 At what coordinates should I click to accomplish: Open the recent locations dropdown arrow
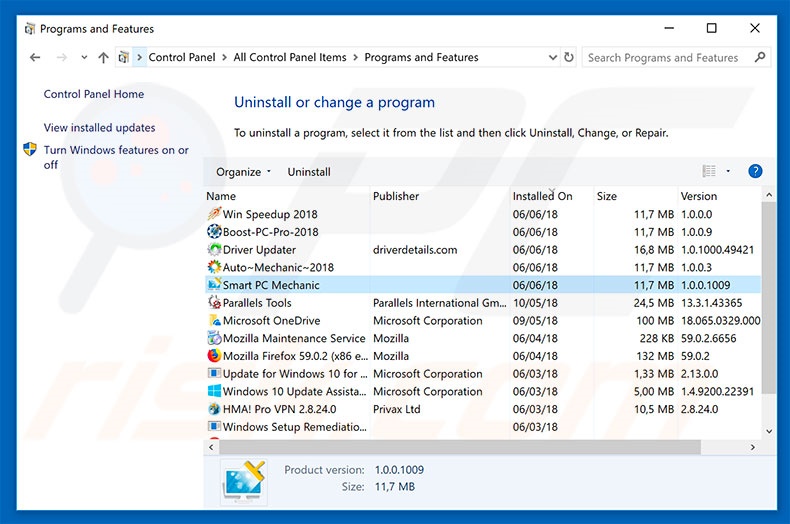coord(84,57)
